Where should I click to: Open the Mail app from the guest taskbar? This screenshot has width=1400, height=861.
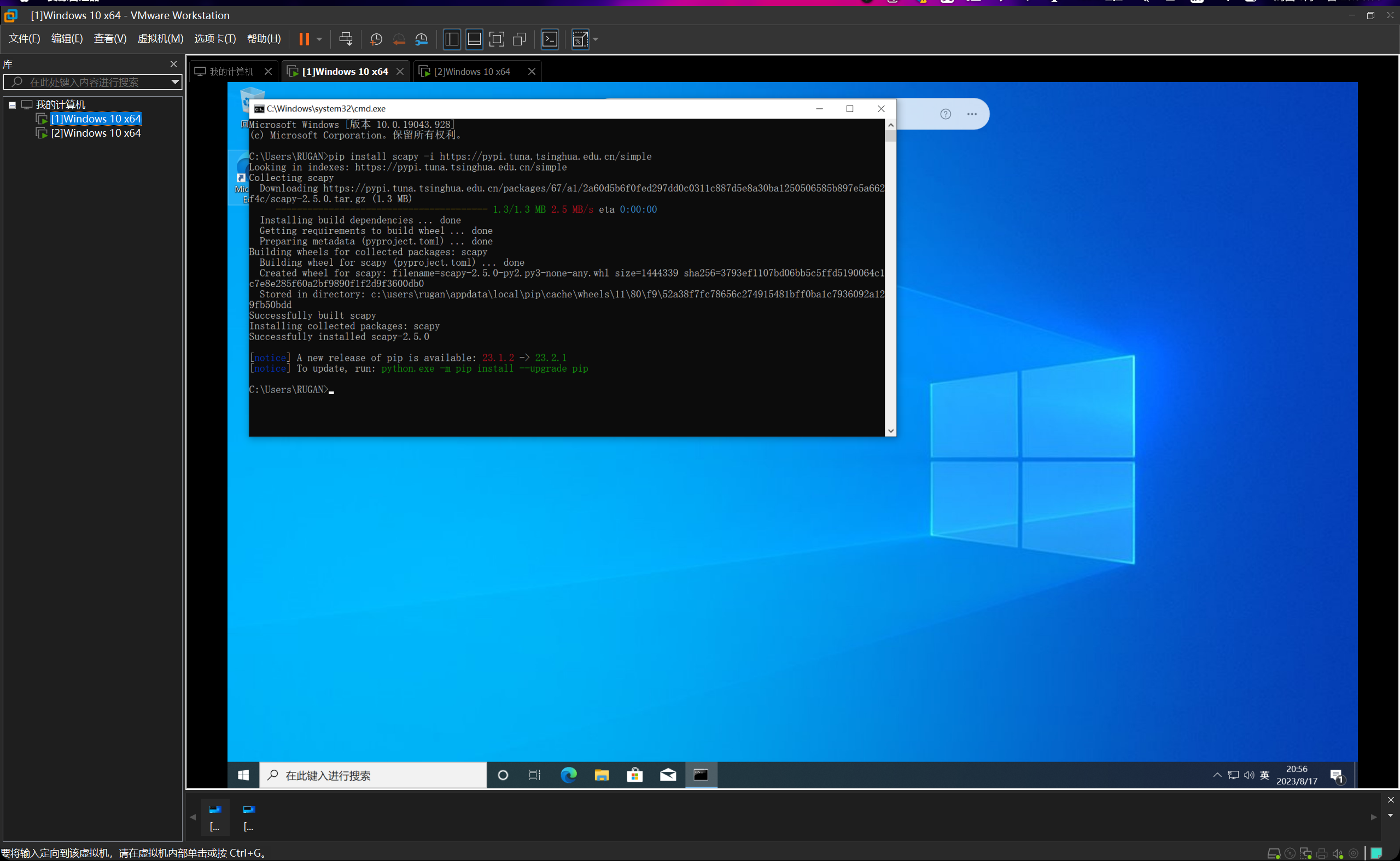point(668,775)
